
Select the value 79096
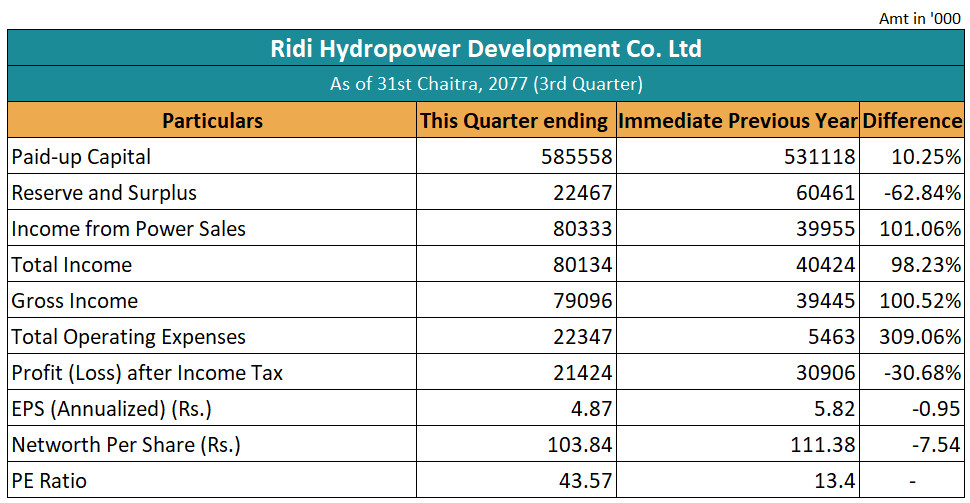click(582, 301)
